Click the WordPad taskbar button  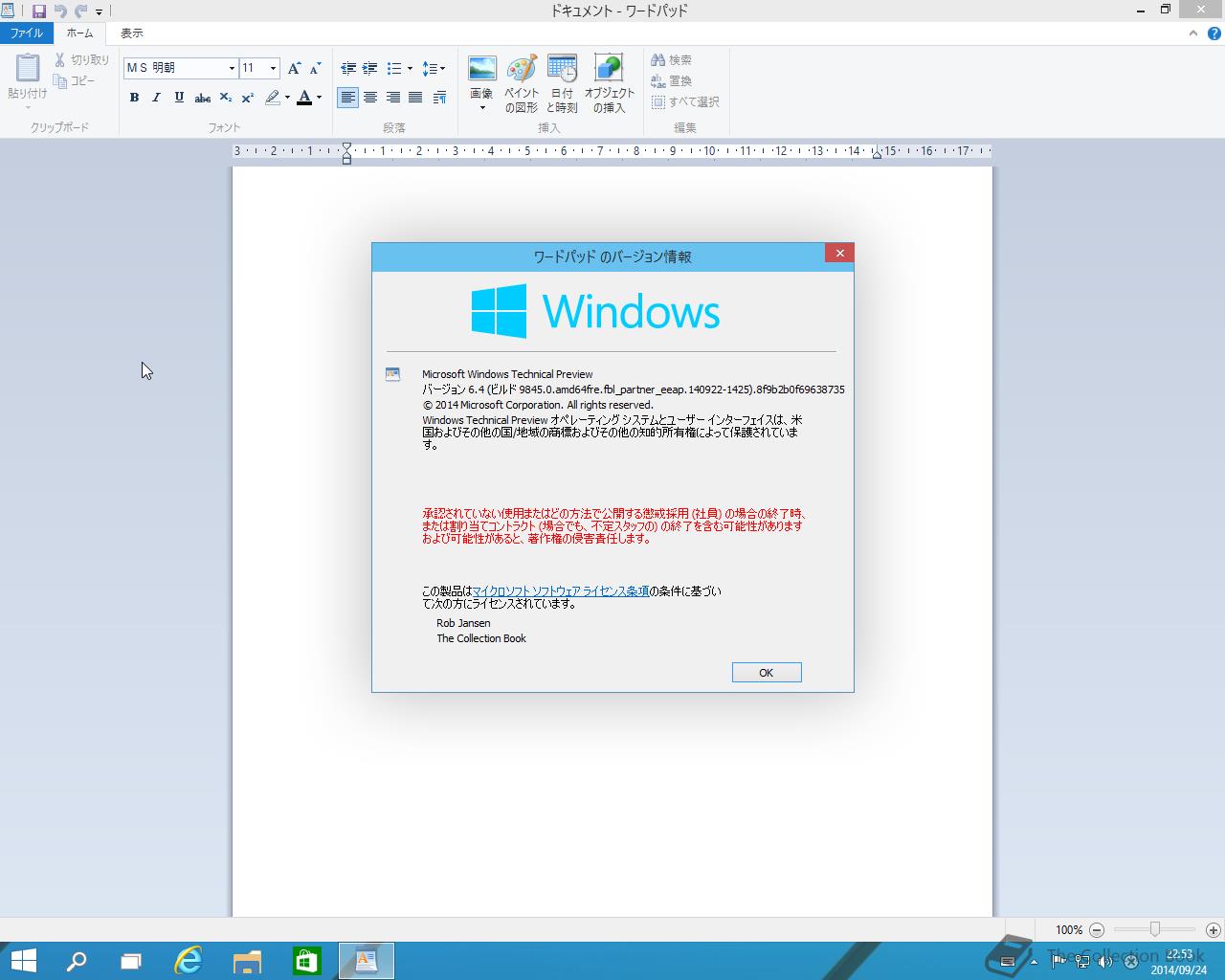pyautogui.click(x=367, y=961)
